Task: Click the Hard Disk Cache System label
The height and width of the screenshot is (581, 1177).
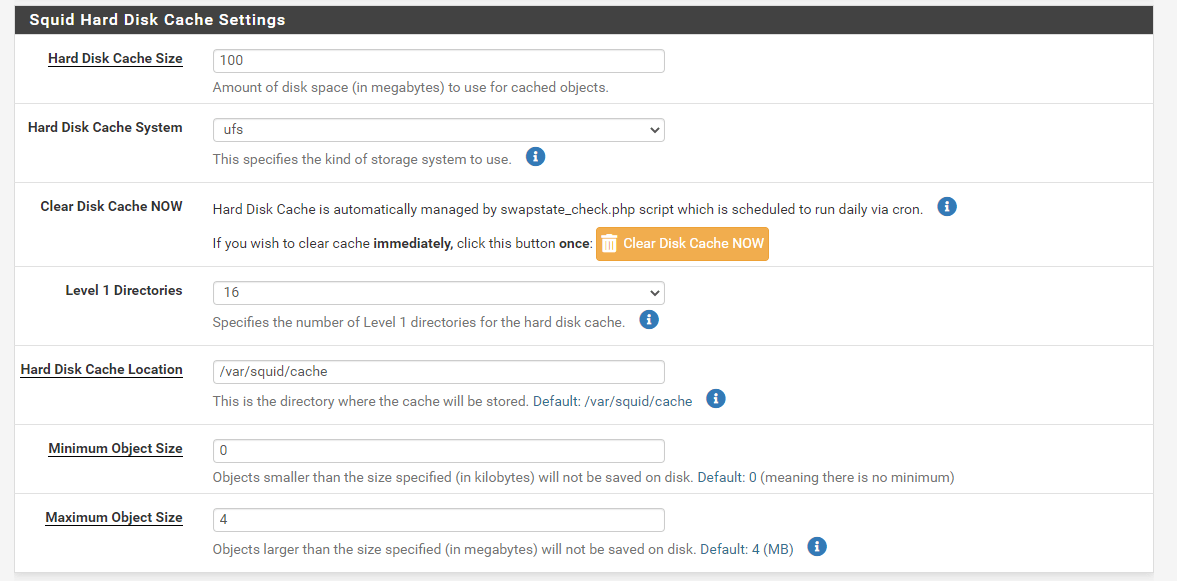Action: (105, 128)
